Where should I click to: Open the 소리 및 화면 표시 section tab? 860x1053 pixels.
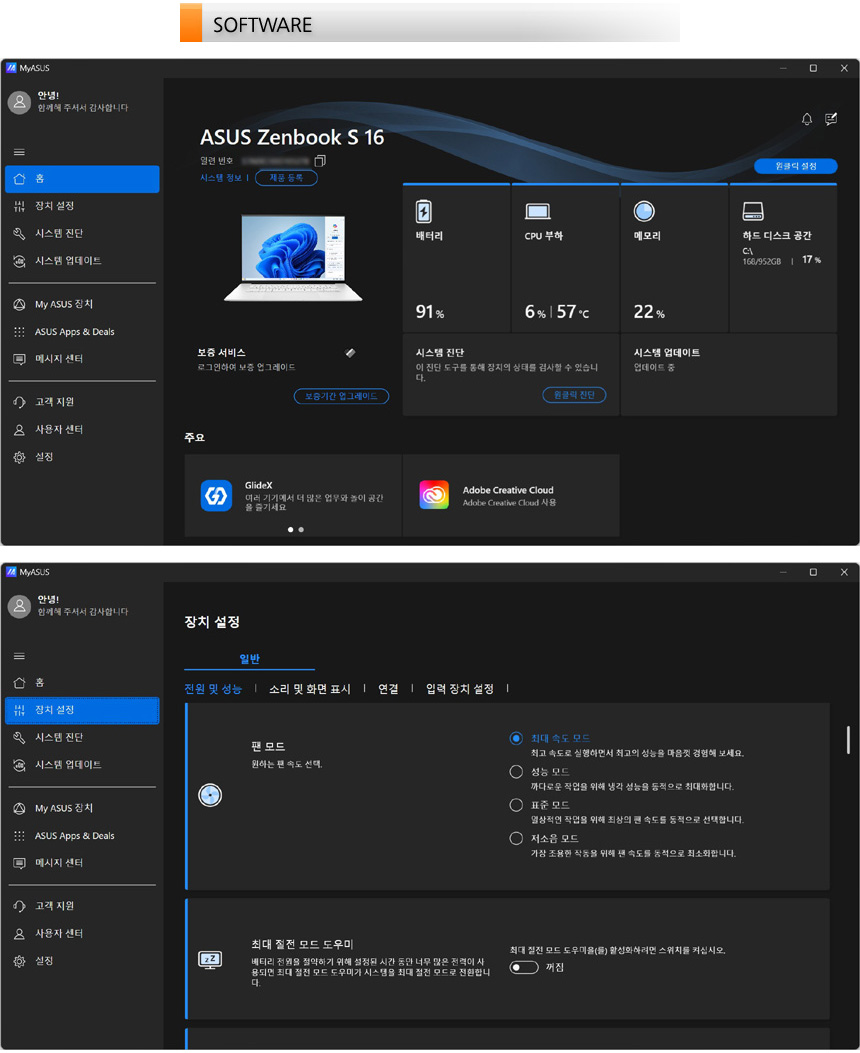pos(309,688)
